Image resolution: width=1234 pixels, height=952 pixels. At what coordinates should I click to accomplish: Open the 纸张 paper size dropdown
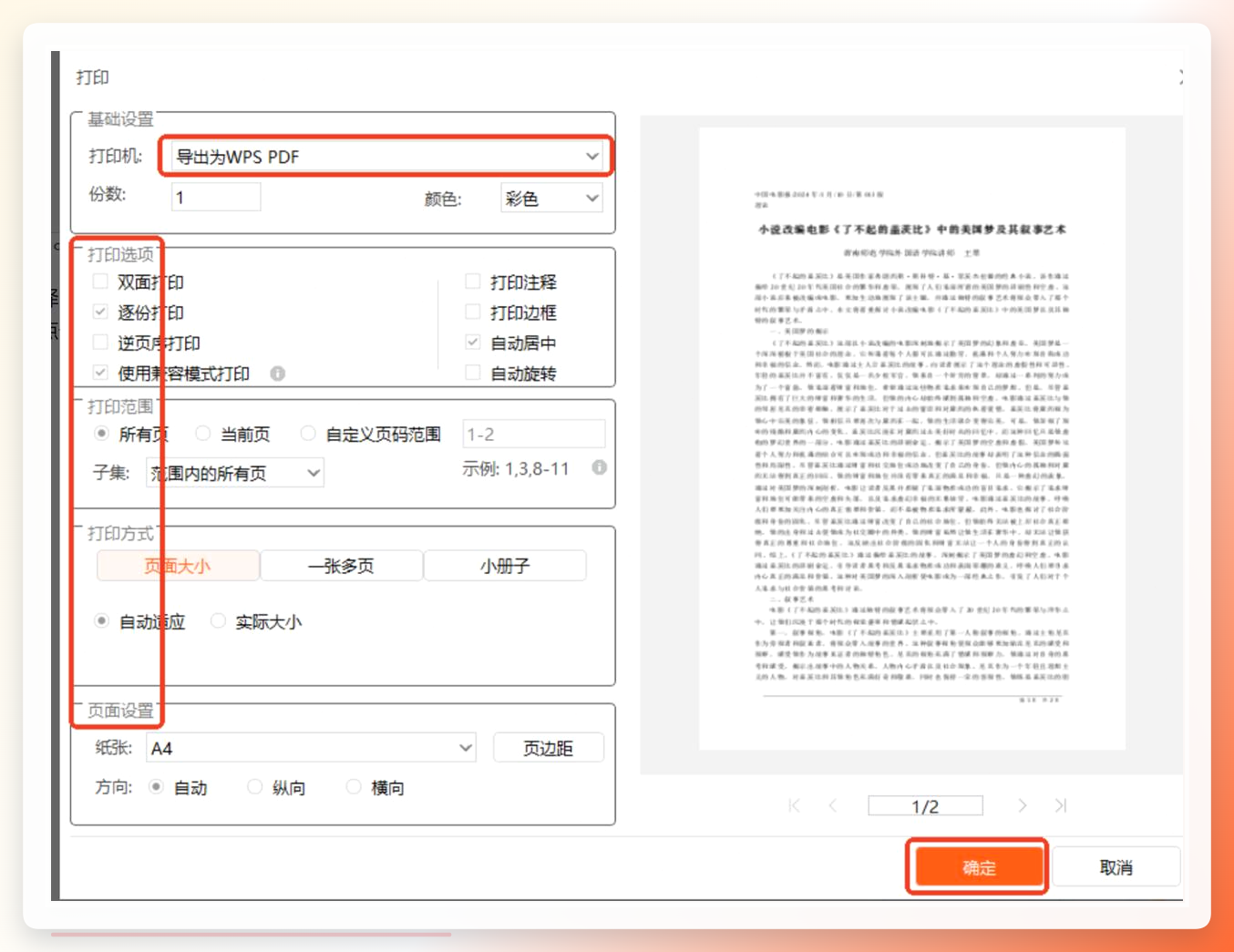312,748
